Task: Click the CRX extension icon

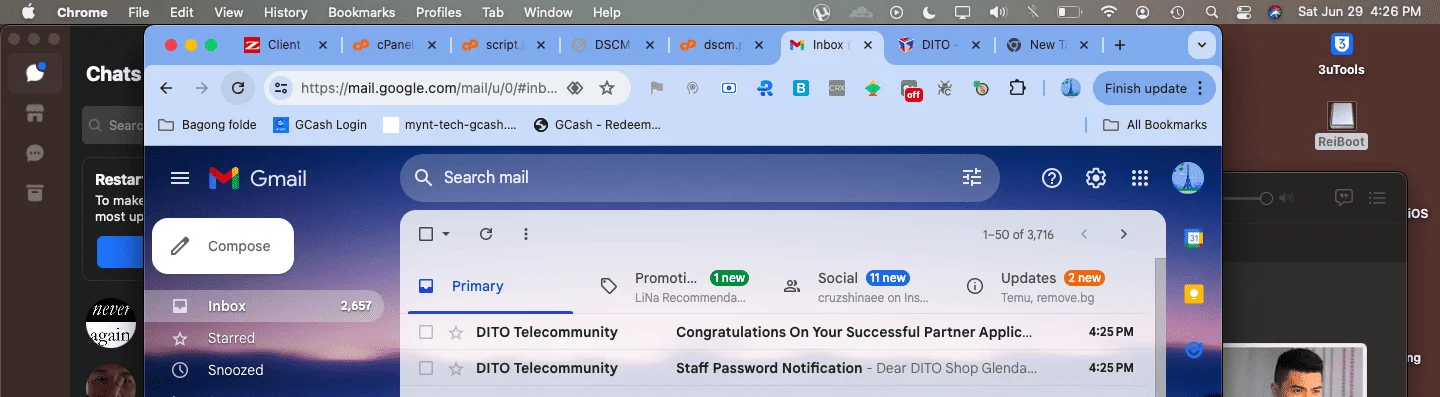Action: 837,88
